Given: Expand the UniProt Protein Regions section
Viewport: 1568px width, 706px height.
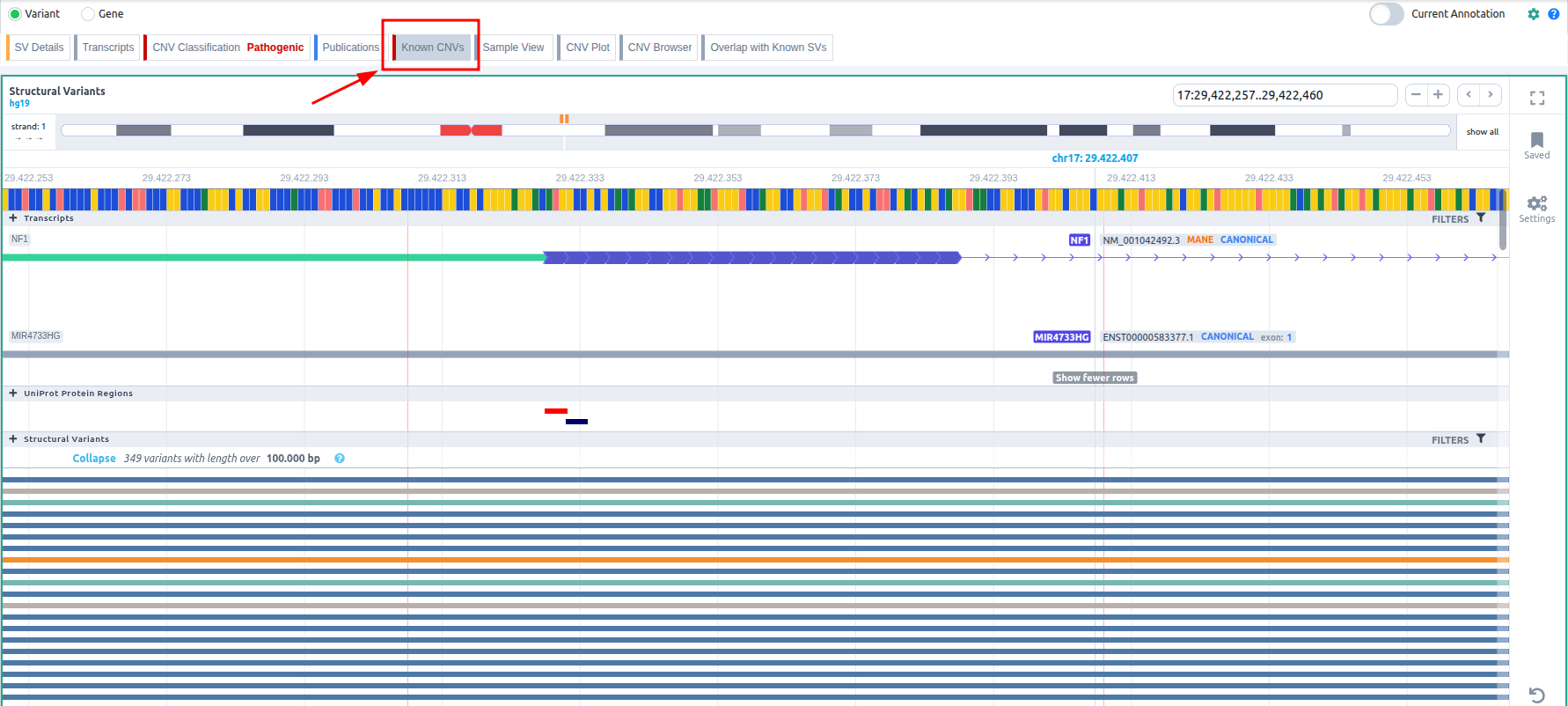Looking at the screenshot, I should click(x=13, y=393).
